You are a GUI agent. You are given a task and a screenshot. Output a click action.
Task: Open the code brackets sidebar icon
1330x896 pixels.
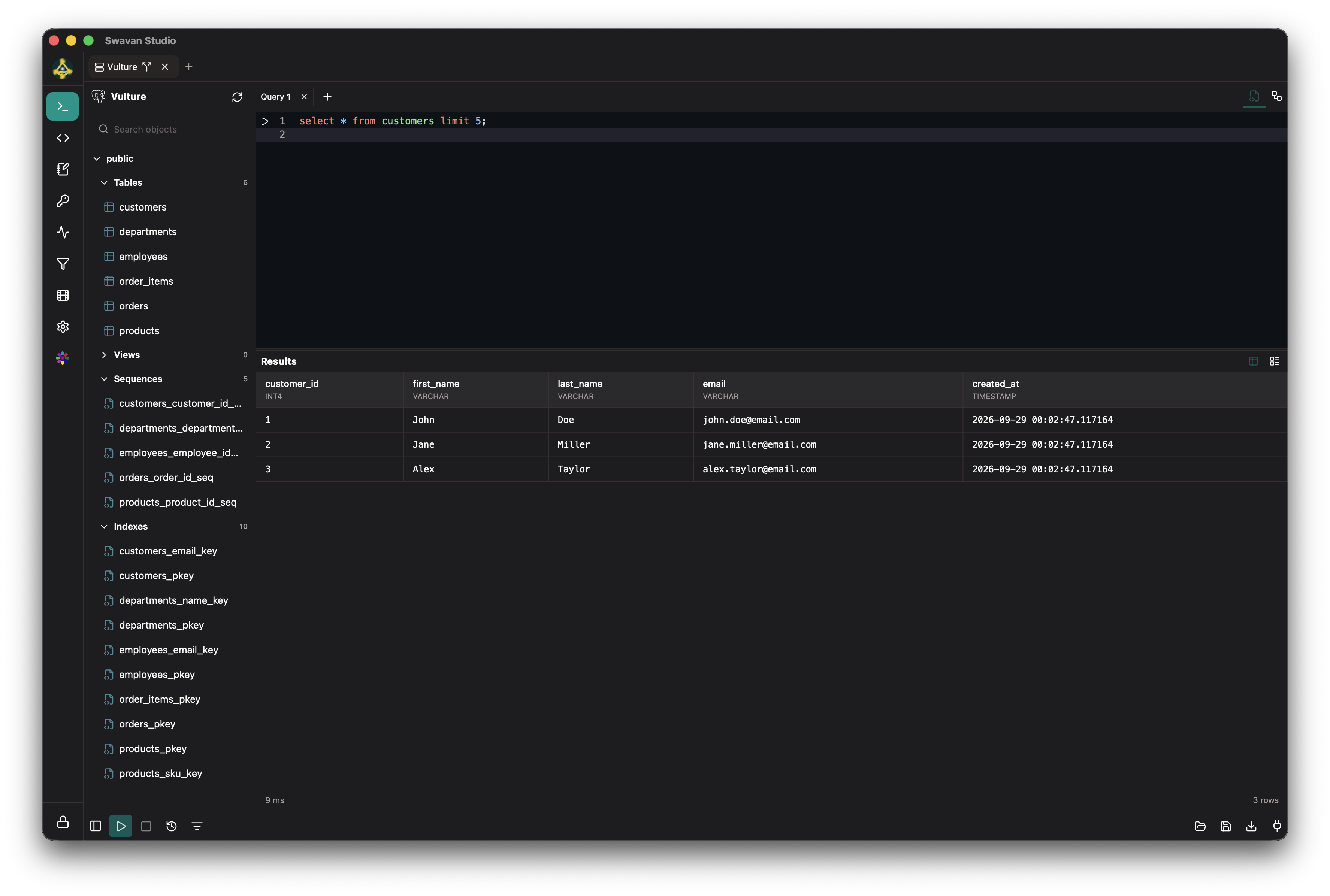pos(63,138)
